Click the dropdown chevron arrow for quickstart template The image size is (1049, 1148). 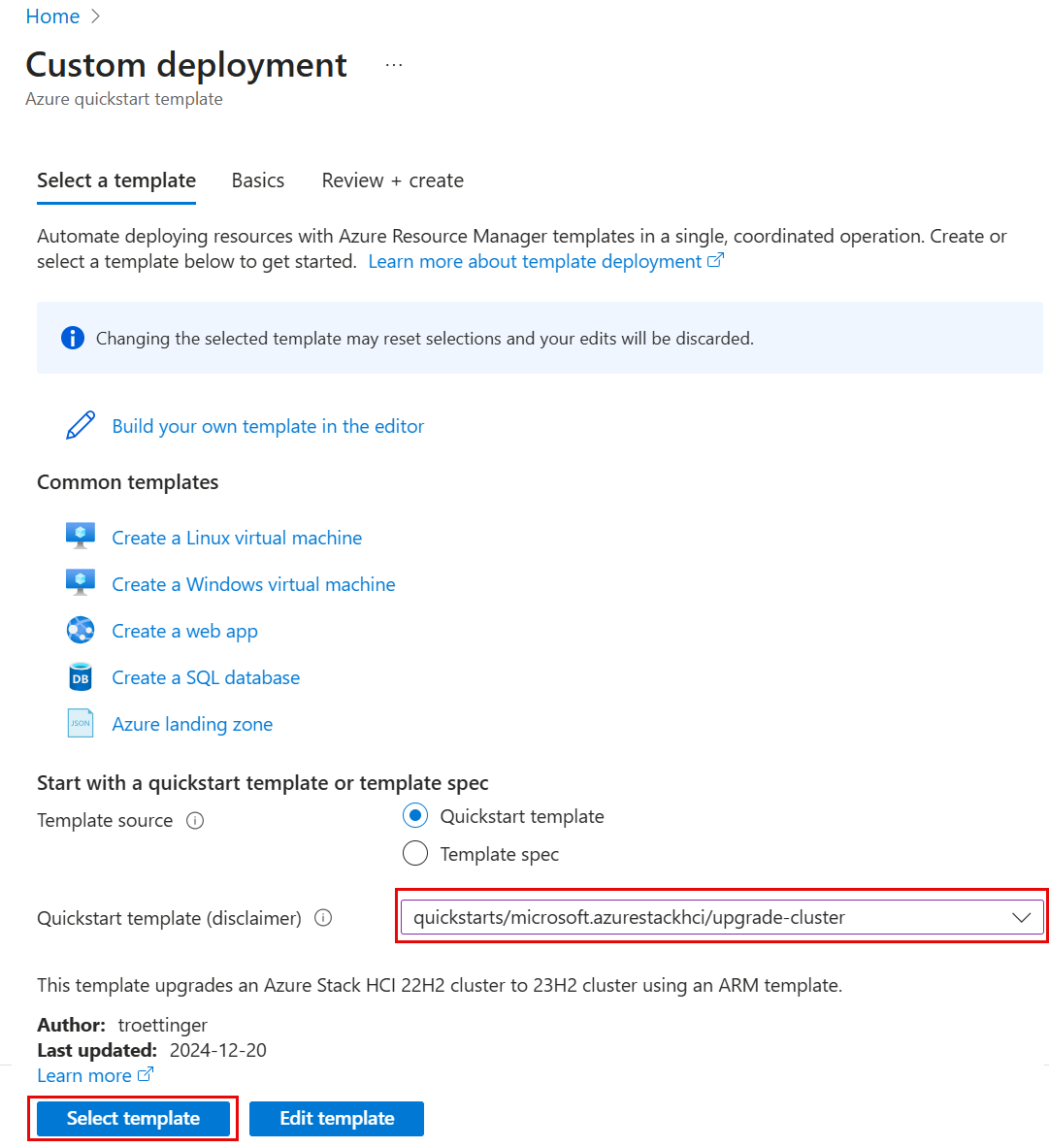click(x=1021, y=917)
